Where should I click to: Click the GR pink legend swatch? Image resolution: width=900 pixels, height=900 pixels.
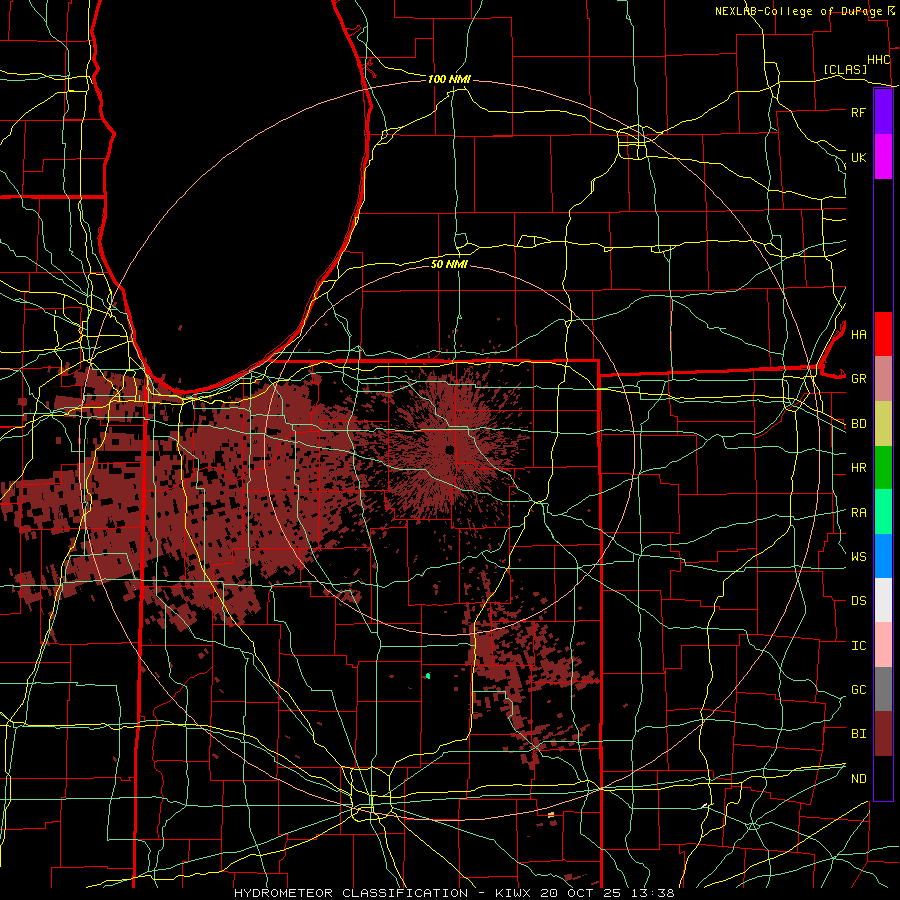click(883, 378)
